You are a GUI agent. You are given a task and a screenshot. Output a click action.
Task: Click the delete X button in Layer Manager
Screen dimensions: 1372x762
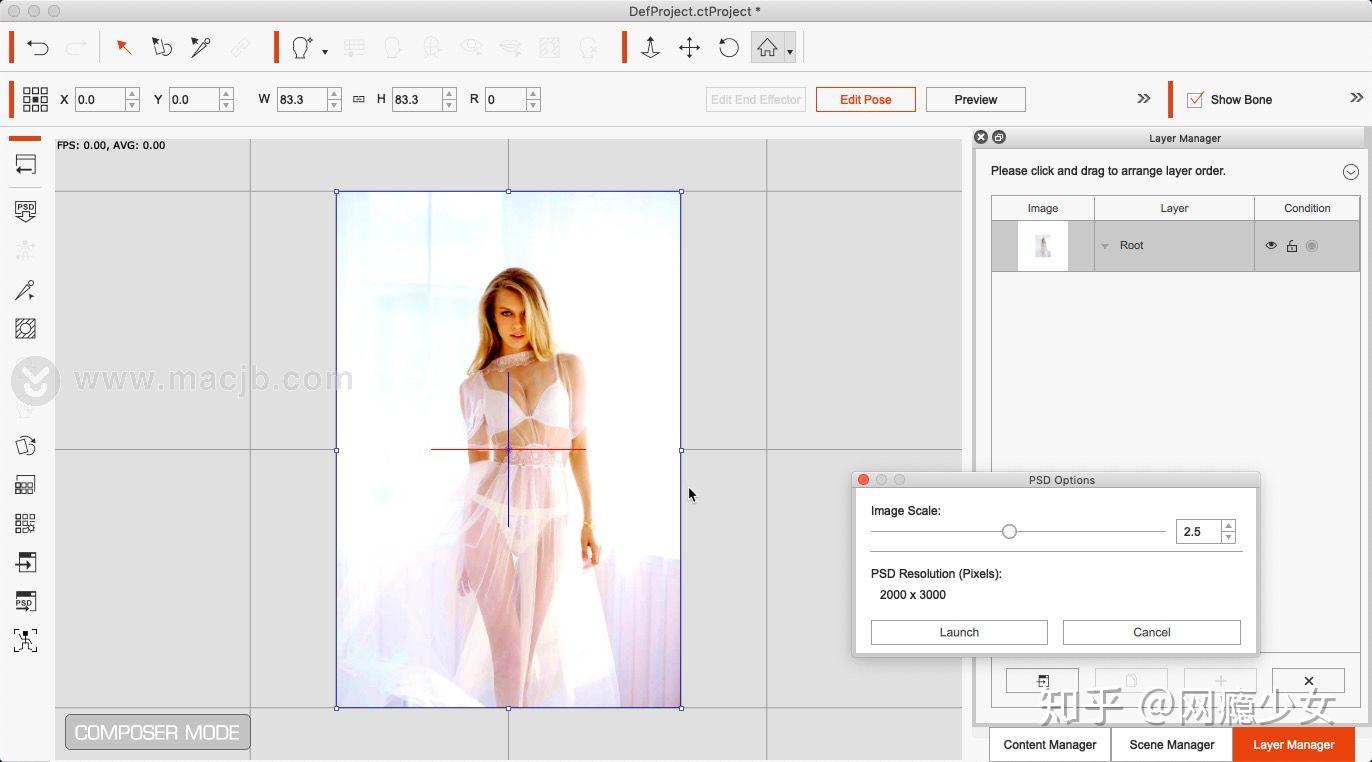coord(1308,681)
